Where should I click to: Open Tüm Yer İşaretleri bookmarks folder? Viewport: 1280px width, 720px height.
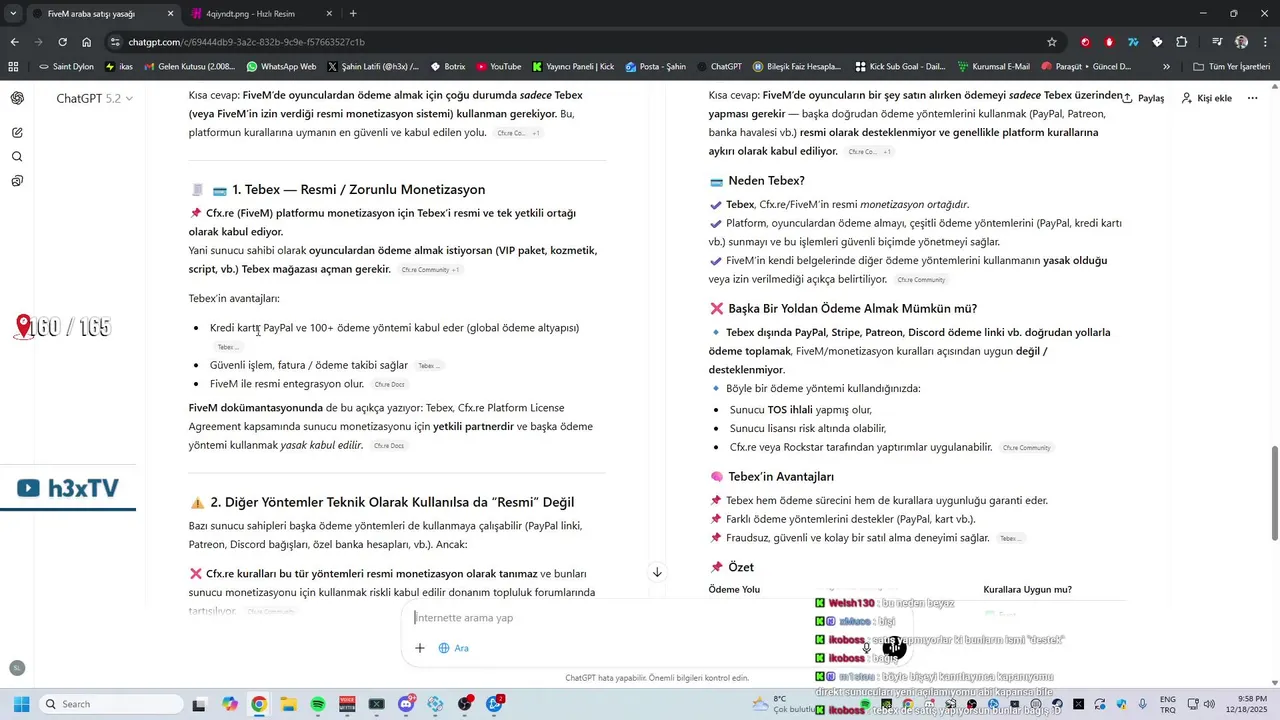point(1232,67)
